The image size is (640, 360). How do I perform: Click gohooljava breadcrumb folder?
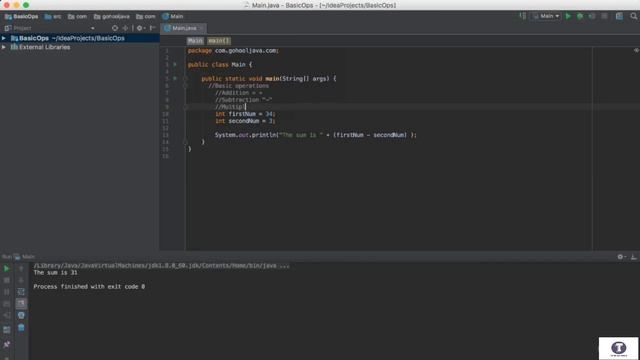111,17
